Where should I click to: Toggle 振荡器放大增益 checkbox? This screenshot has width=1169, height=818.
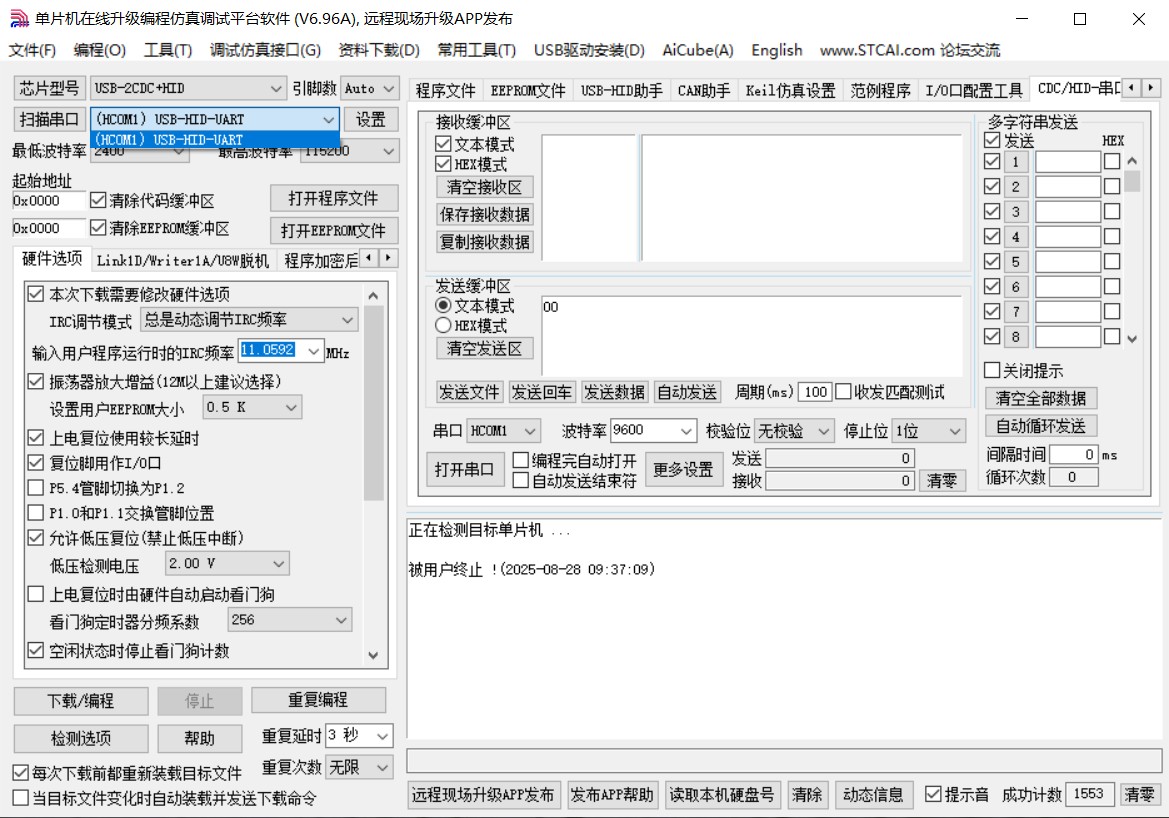point(35,381)
